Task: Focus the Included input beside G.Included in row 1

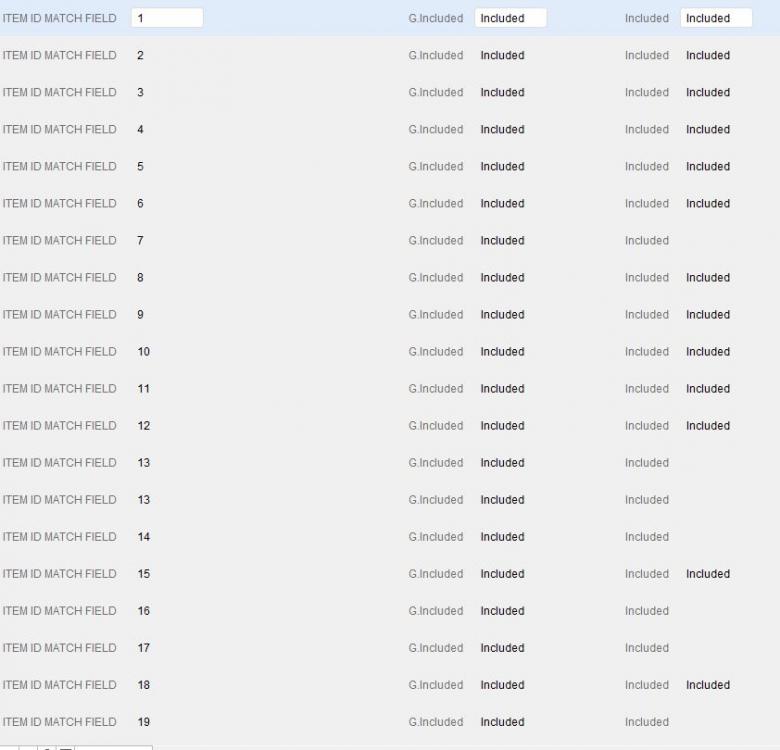Action: [x=510, y=18]
